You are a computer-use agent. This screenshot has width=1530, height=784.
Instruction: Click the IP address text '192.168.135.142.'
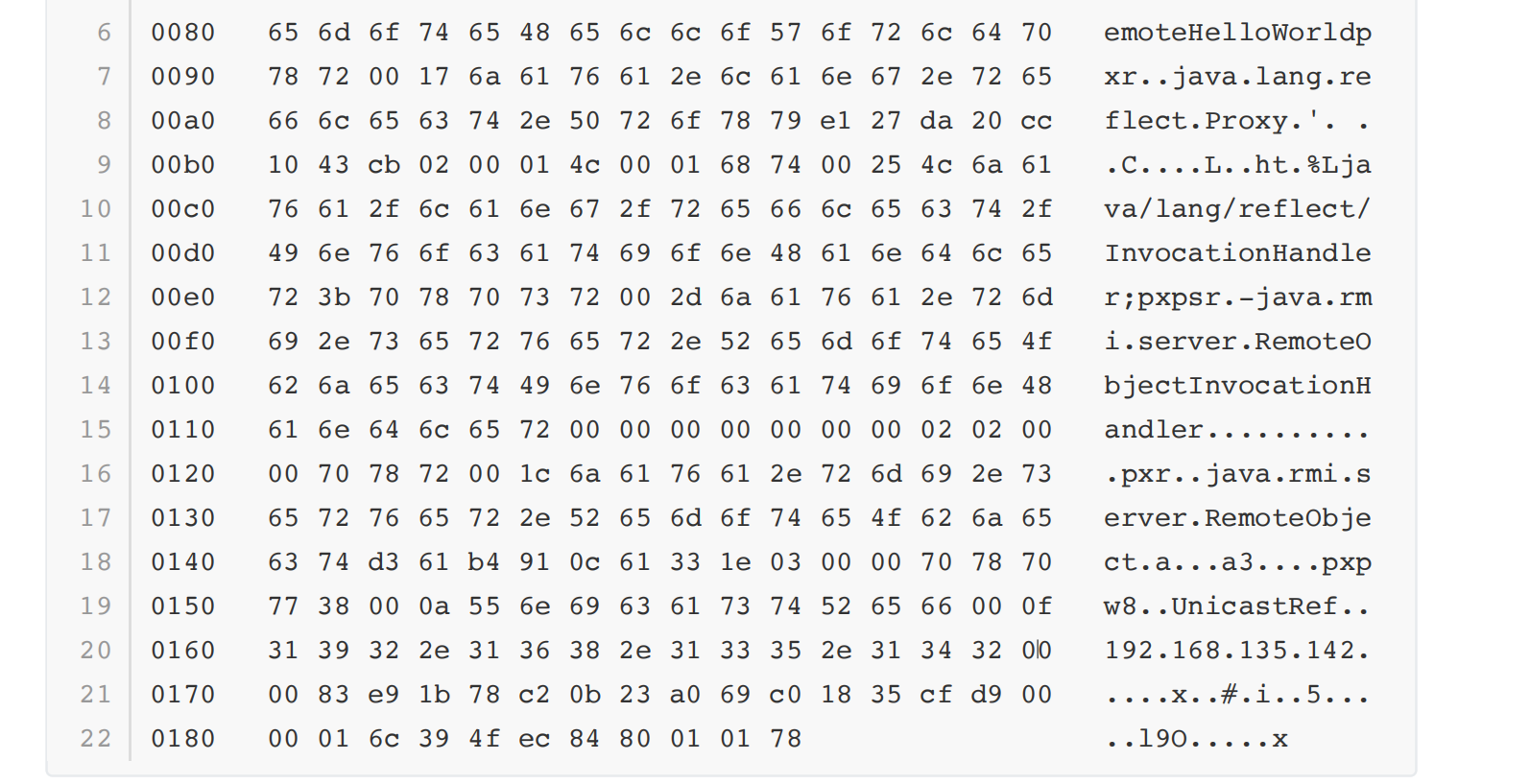pyautogui.click(x=1238, y=651)
